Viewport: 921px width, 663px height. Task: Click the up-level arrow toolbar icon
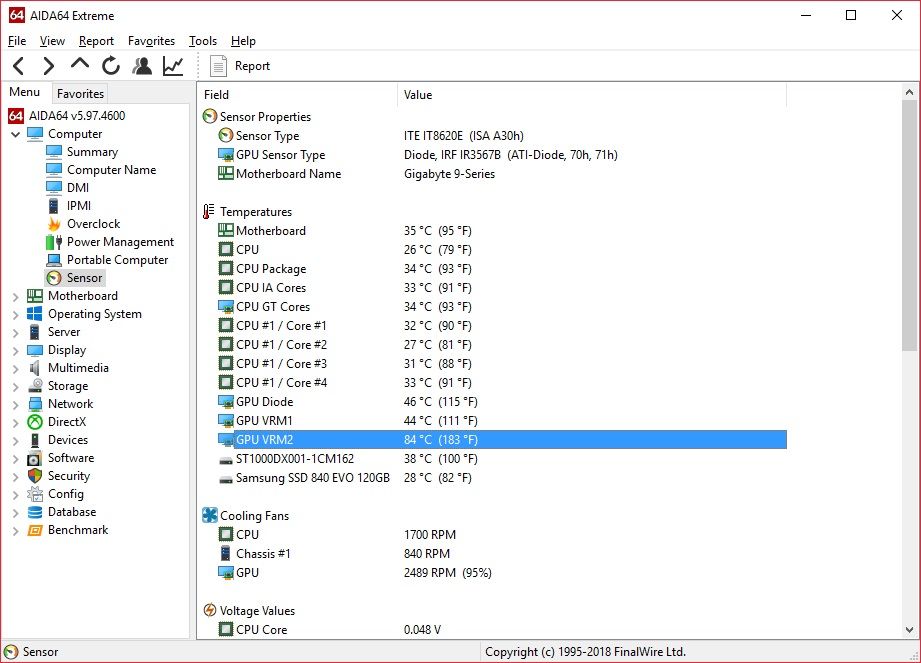point(80,63)
